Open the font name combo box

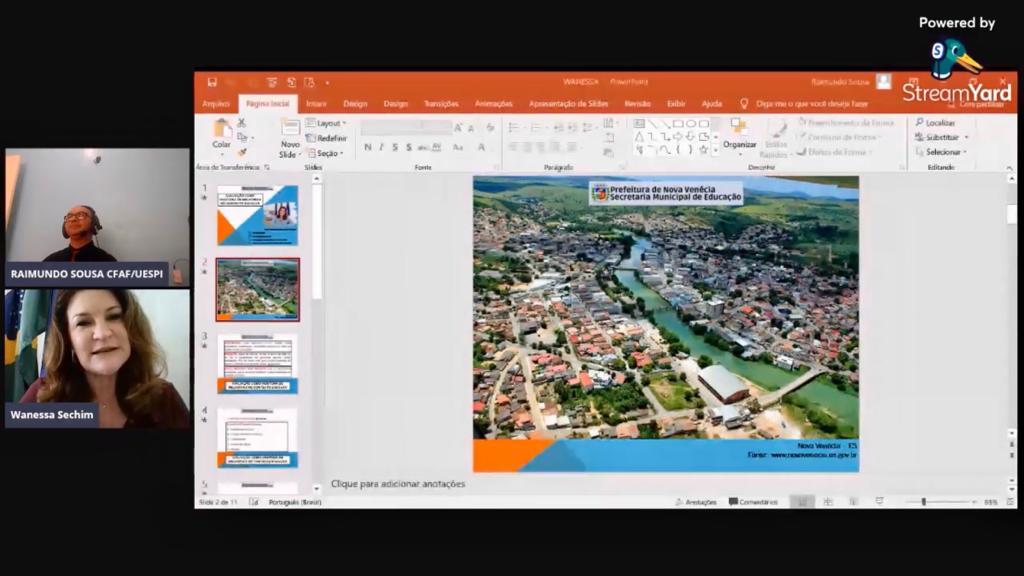[391, 126]
